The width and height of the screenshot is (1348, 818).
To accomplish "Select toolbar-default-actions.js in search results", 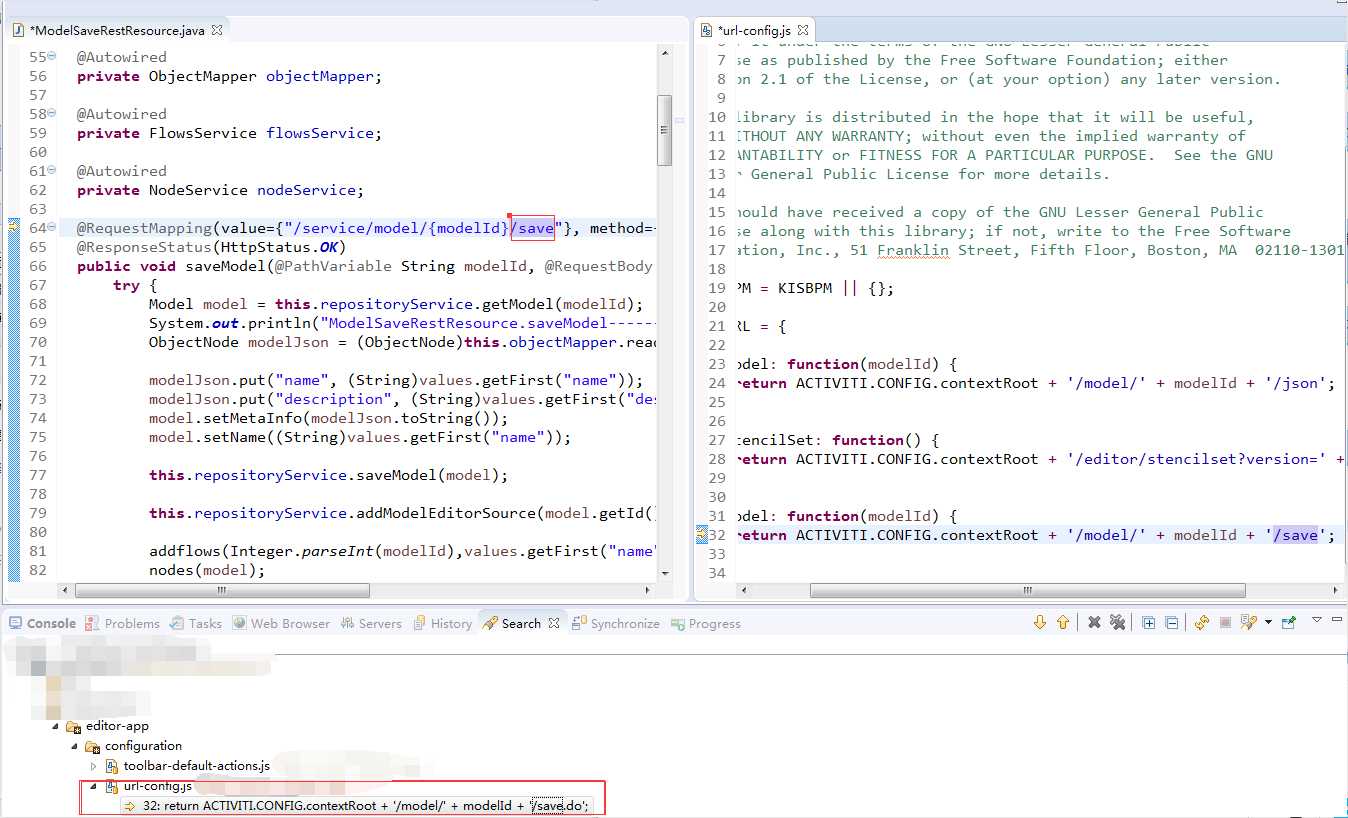I will (x=197, y=766).
